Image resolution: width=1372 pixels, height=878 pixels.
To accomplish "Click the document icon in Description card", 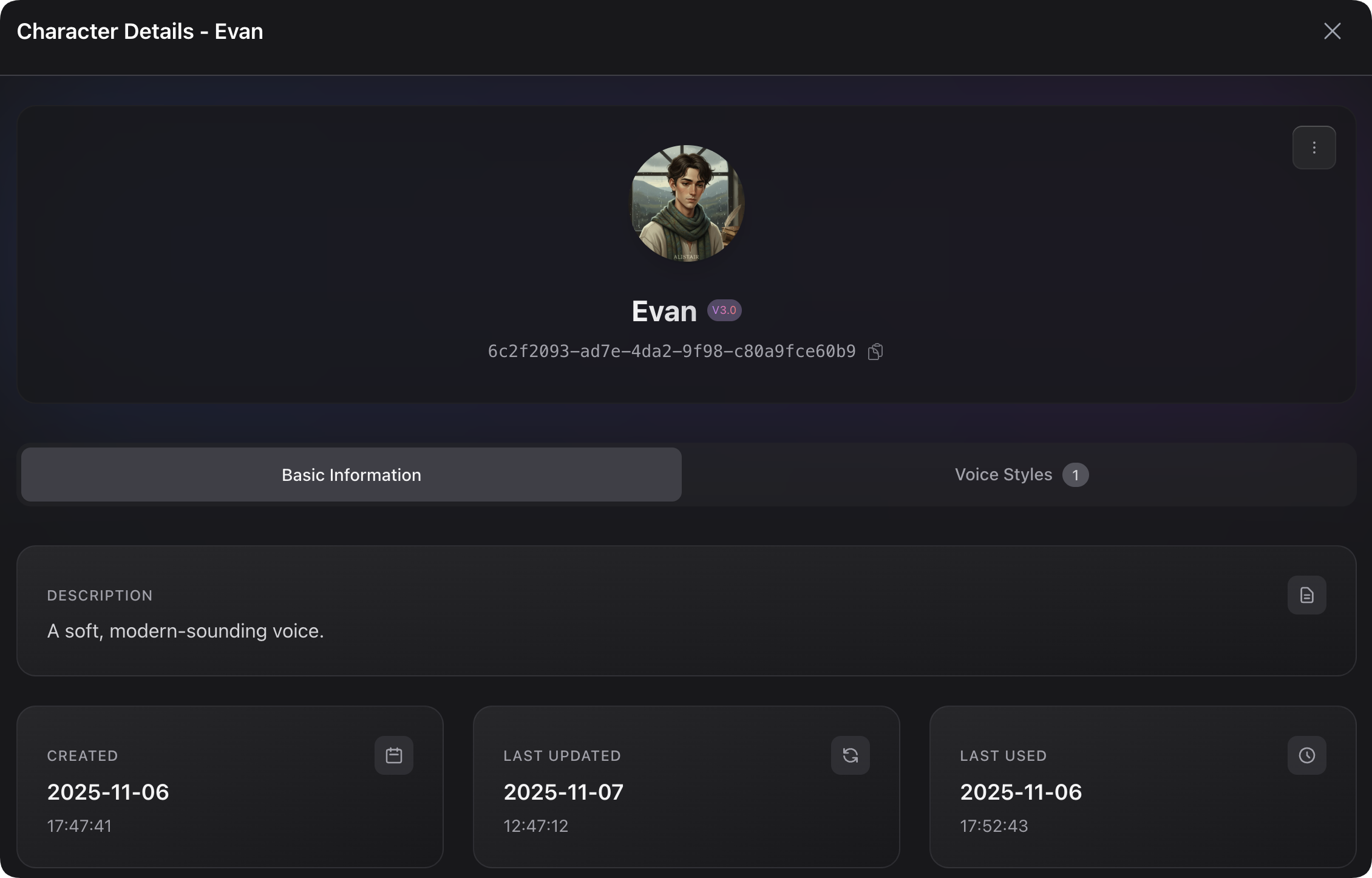I will [1306, 595].
